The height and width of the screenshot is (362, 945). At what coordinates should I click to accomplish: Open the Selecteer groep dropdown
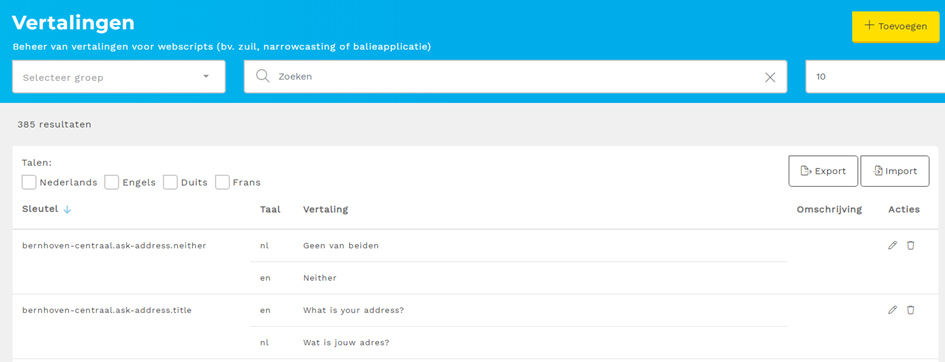pos(119,76)
